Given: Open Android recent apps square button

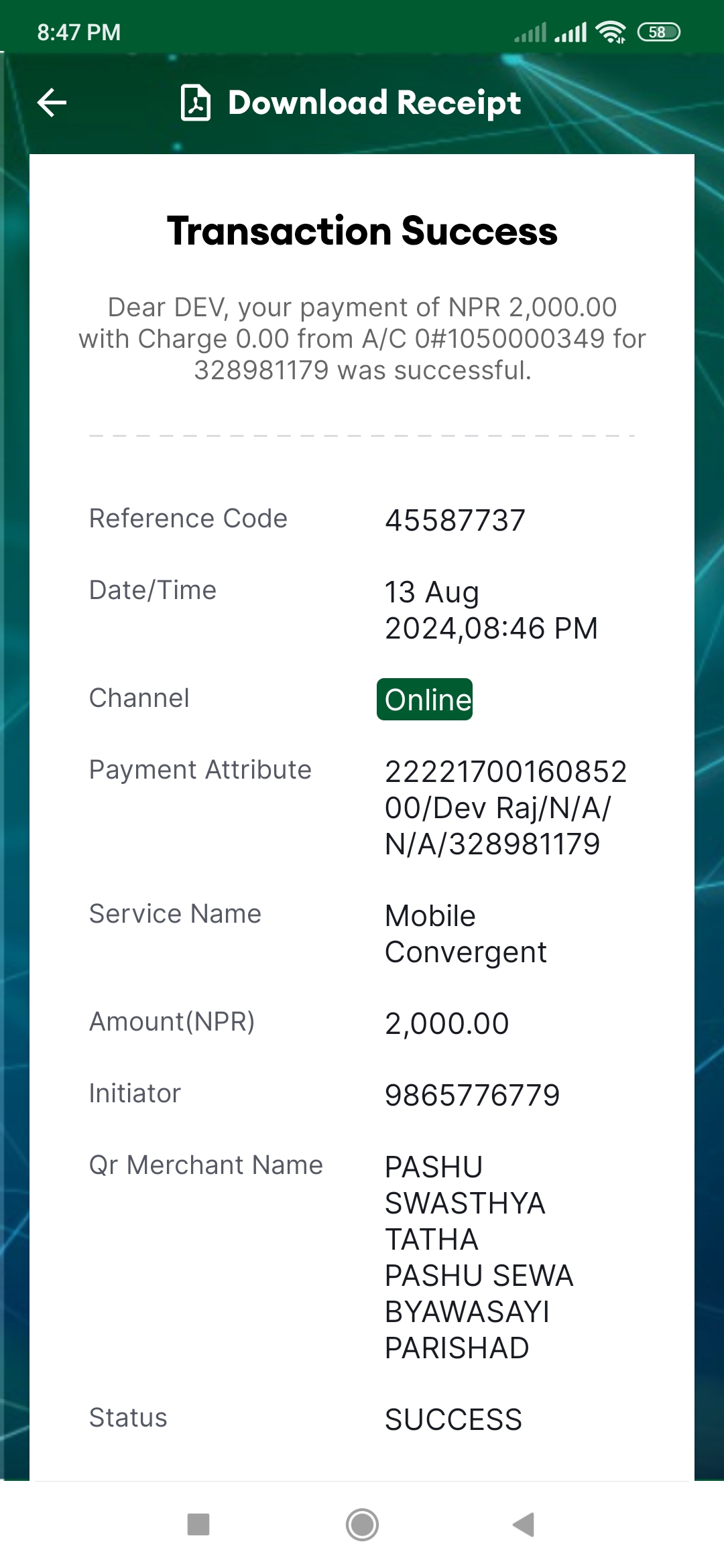Looking at the screenshot, I should [198, 1524].
